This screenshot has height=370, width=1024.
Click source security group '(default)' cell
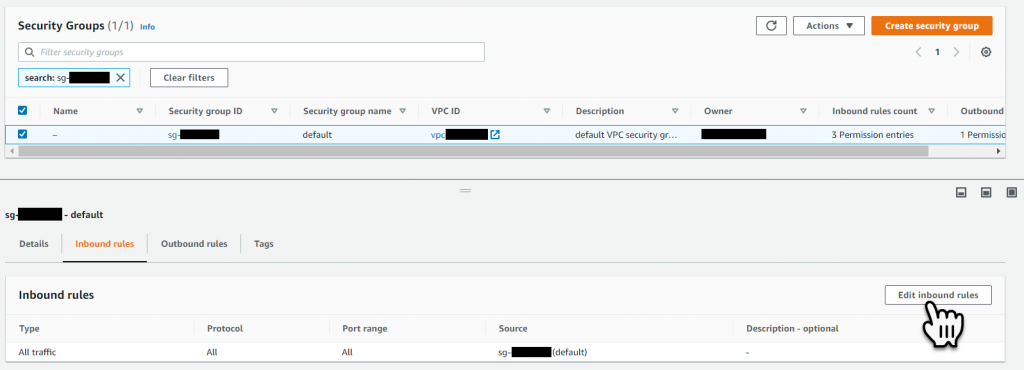click(x=543, y=352)
